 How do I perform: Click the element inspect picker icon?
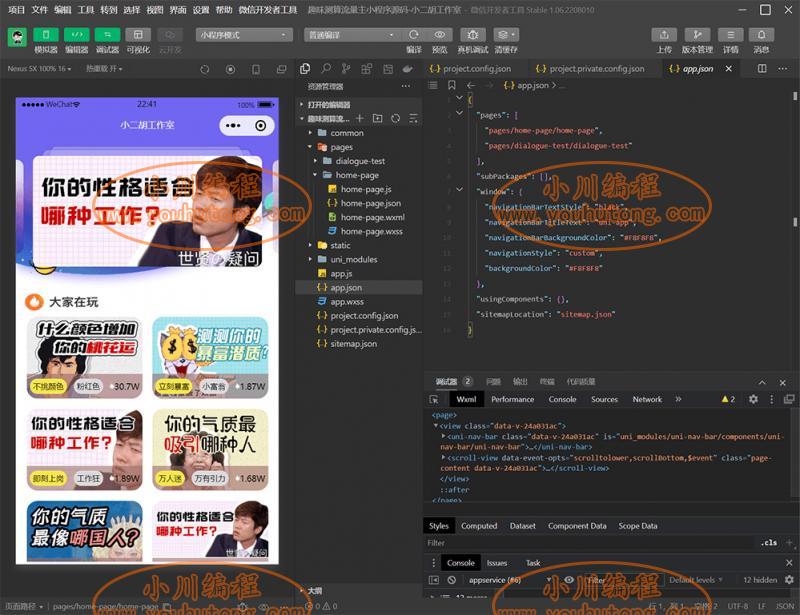434,399
